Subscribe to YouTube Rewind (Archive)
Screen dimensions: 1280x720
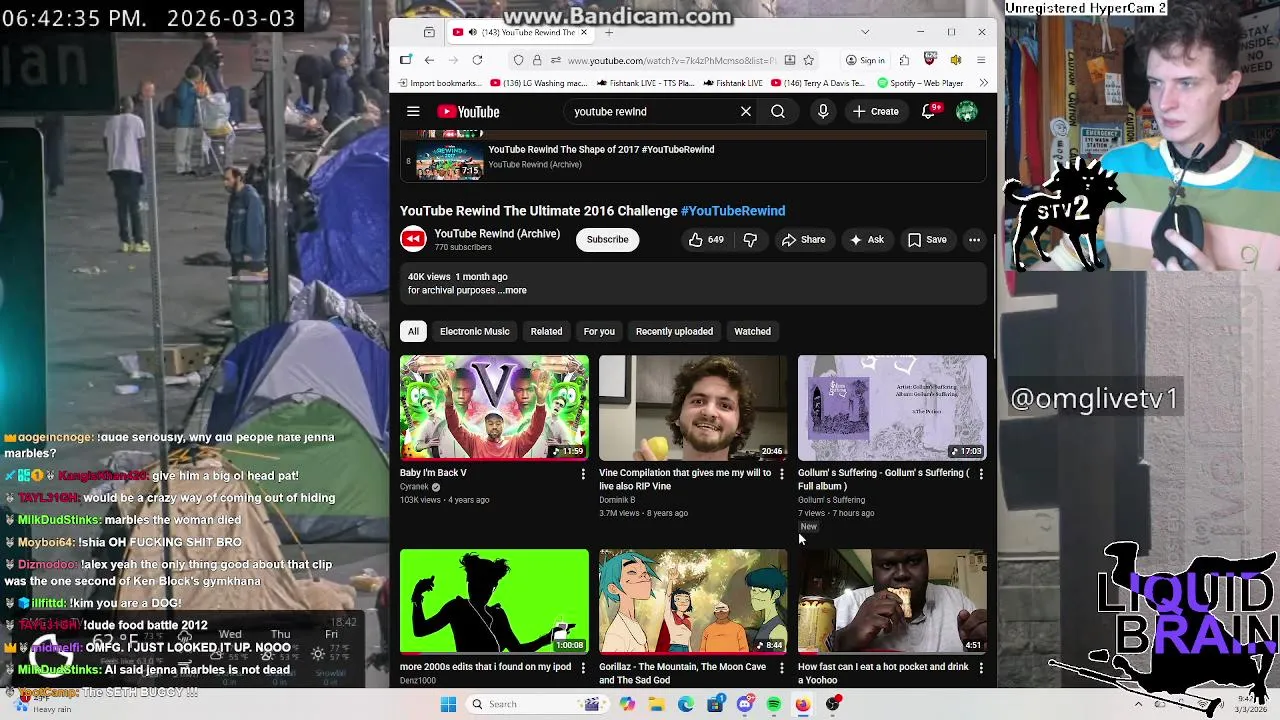coord(607,240)
